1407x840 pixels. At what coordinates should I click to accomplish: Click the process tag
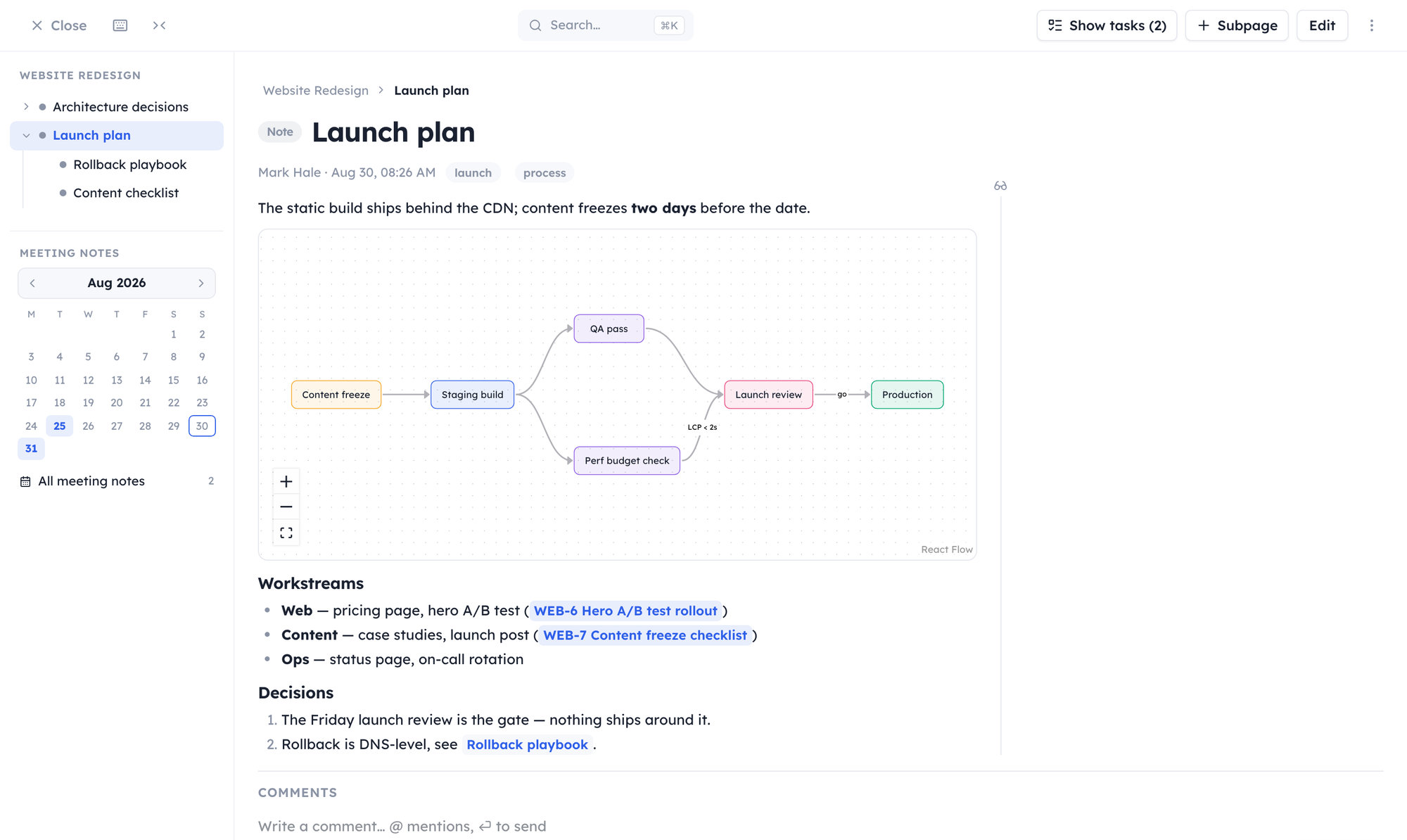click(x=545, y=172)
